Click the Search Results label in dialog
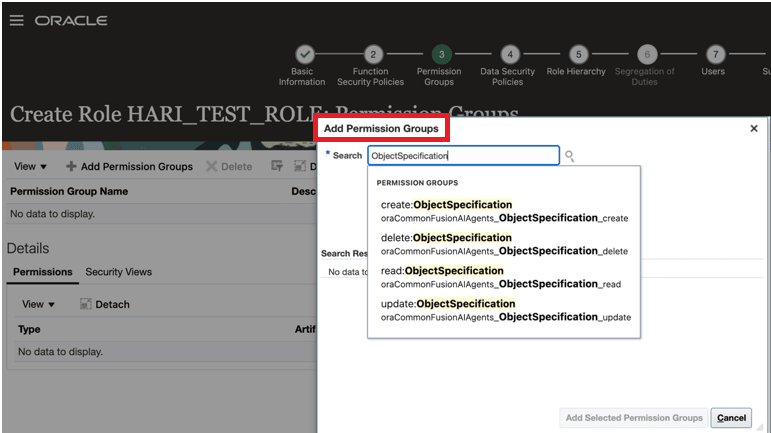The image size is (771, 433). pyautogui.click(x=344, y=254)
